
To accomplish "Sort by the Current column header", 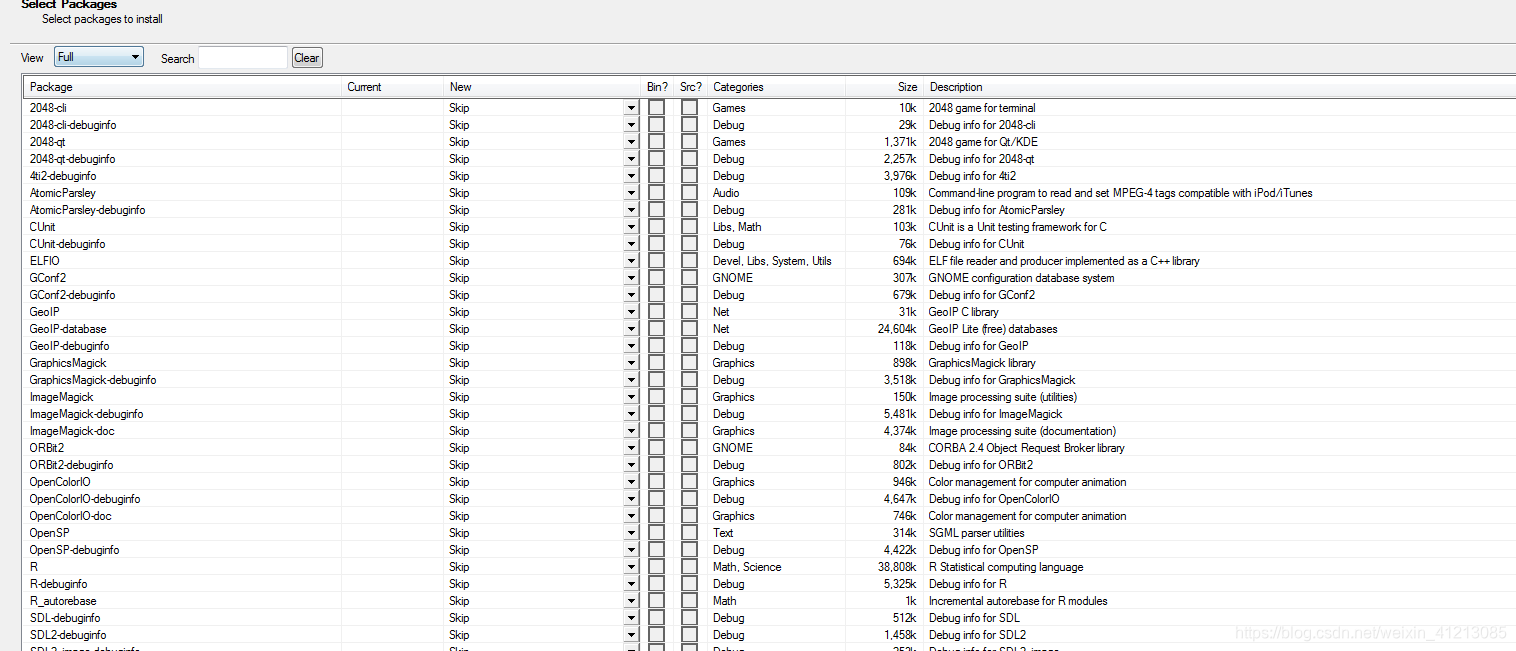I will (393, 87).
